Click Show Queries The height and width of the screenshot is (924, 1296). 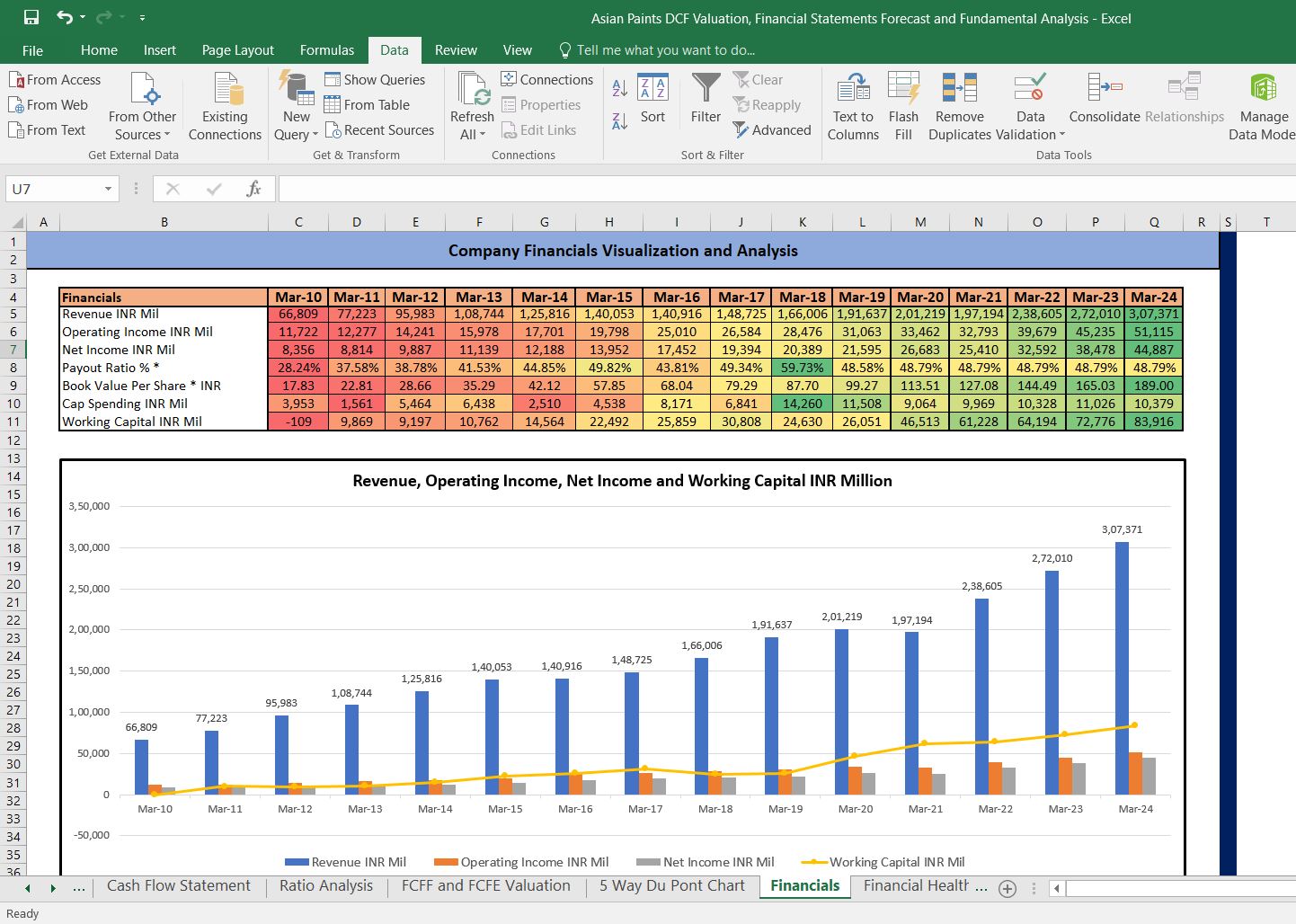375,79
